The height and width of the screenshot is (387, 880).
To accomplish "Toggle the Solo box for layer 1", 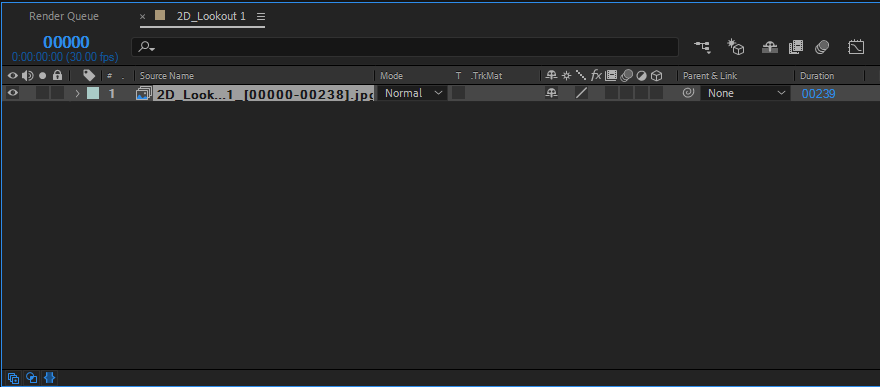I will pos(42,93).
